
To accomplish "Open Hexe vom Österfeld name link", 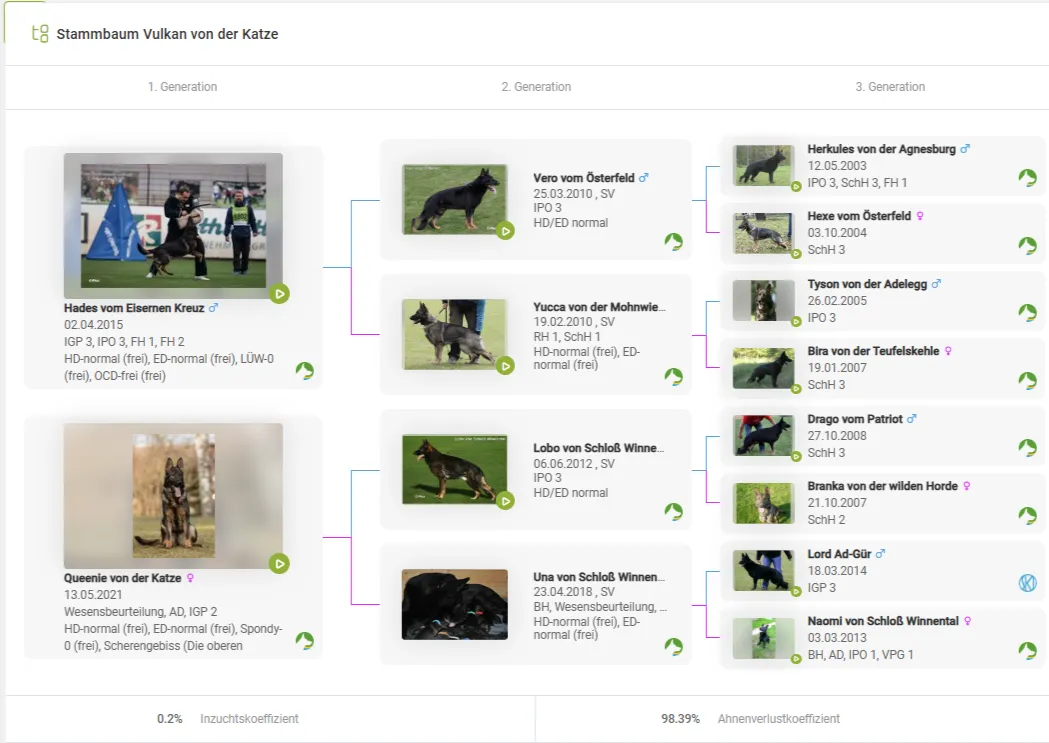I will click(859, 216).
